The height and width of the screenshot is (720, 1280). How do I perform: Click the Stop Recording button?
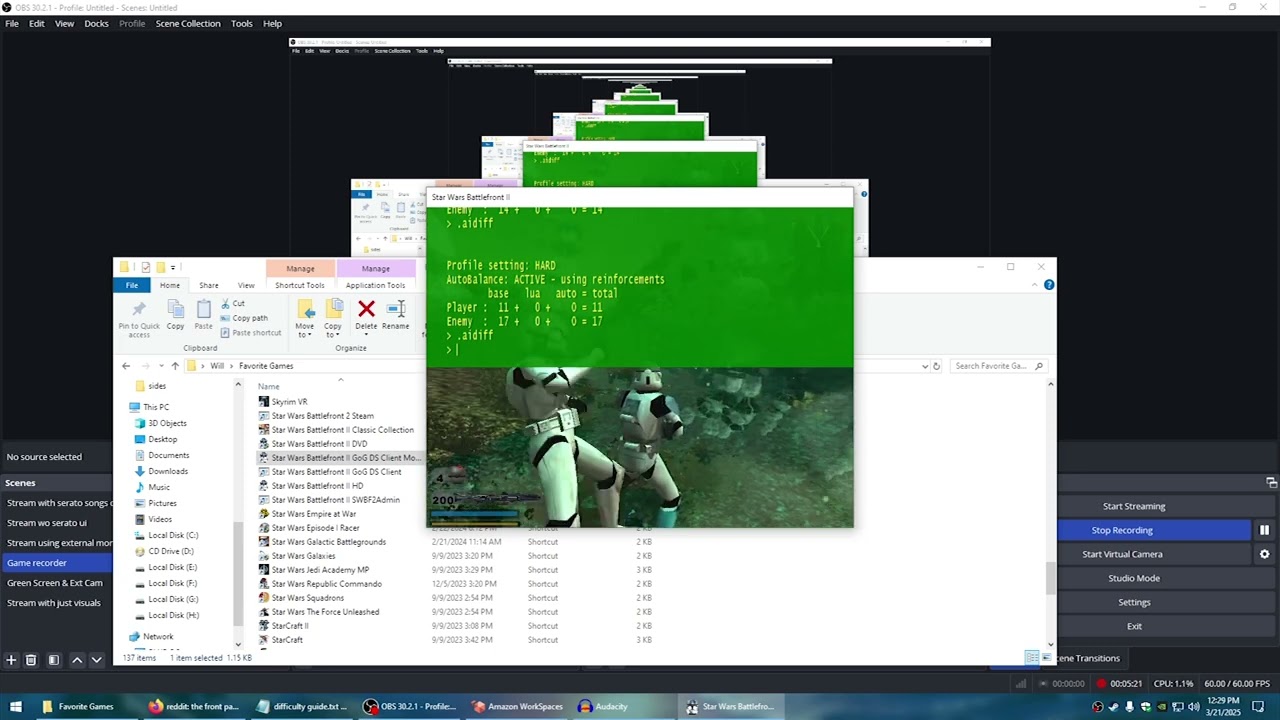point(1122,530)
